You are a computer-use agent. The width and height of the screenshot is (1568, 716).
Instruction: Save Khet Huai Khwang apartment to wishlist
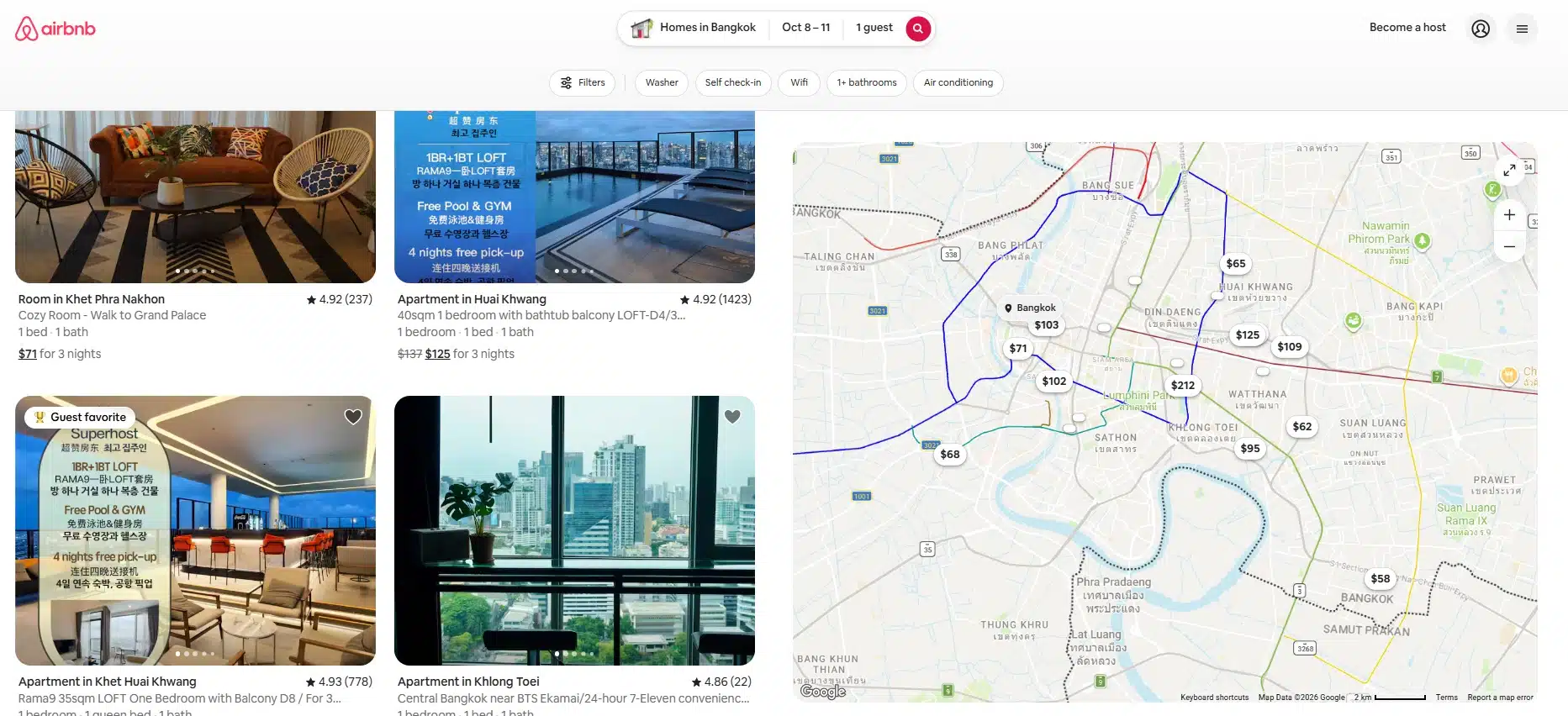(353, 417)
